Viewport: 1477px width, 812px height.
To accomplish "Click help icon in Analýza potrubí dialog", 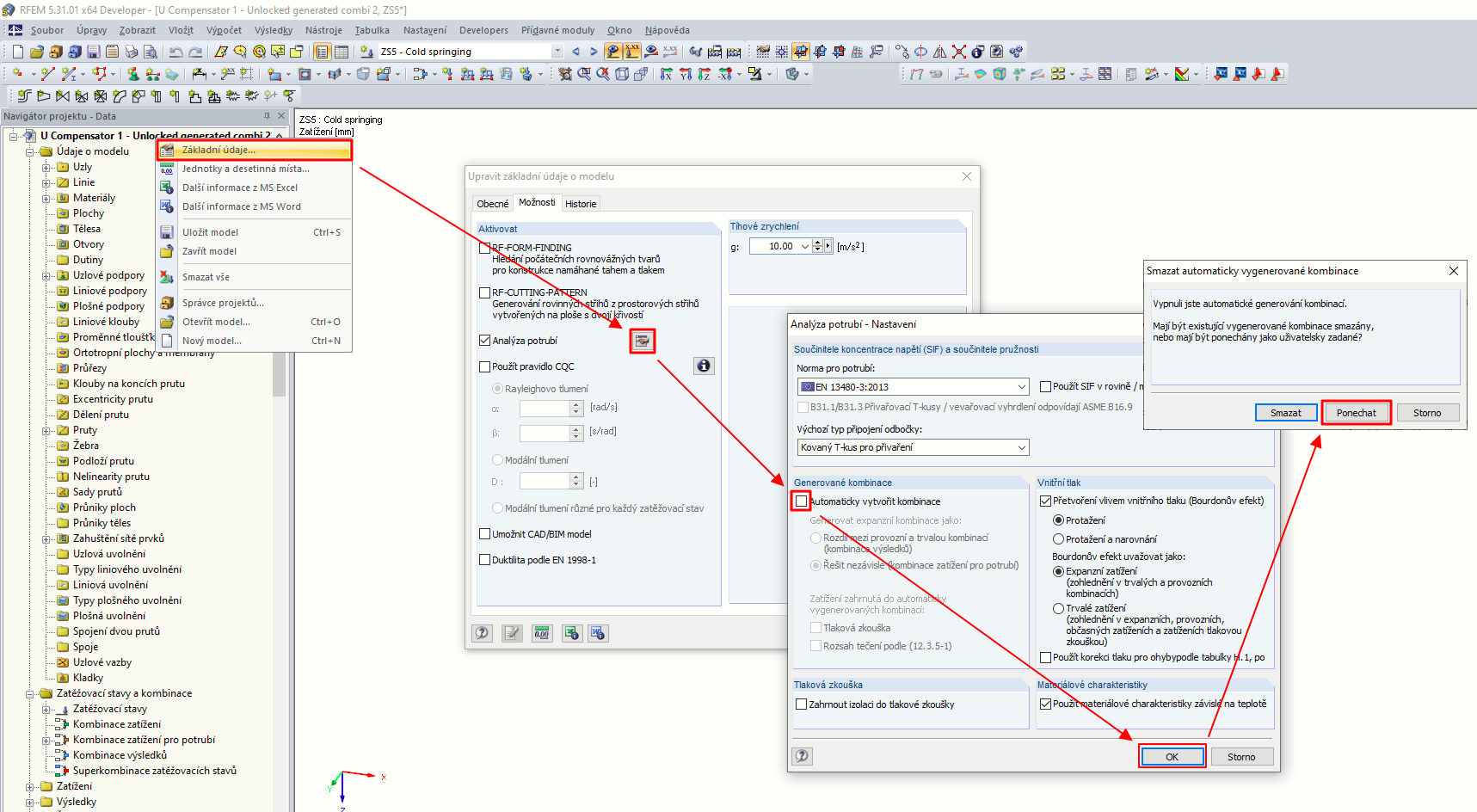I will pos(802,756).
